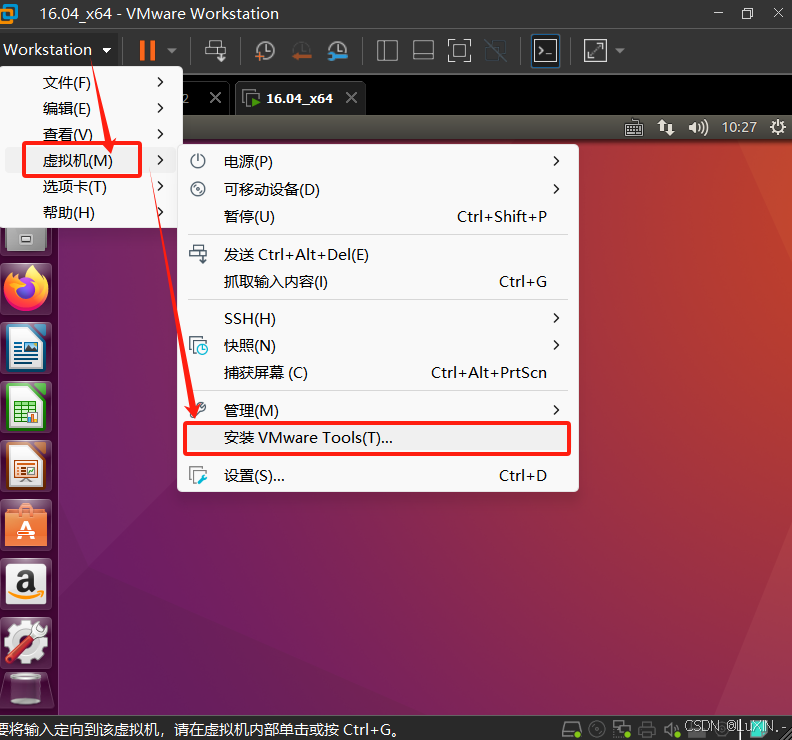792x740 pixels.
Task: Expand the 电源(P) submenu arrow
Action: [556, 161]
